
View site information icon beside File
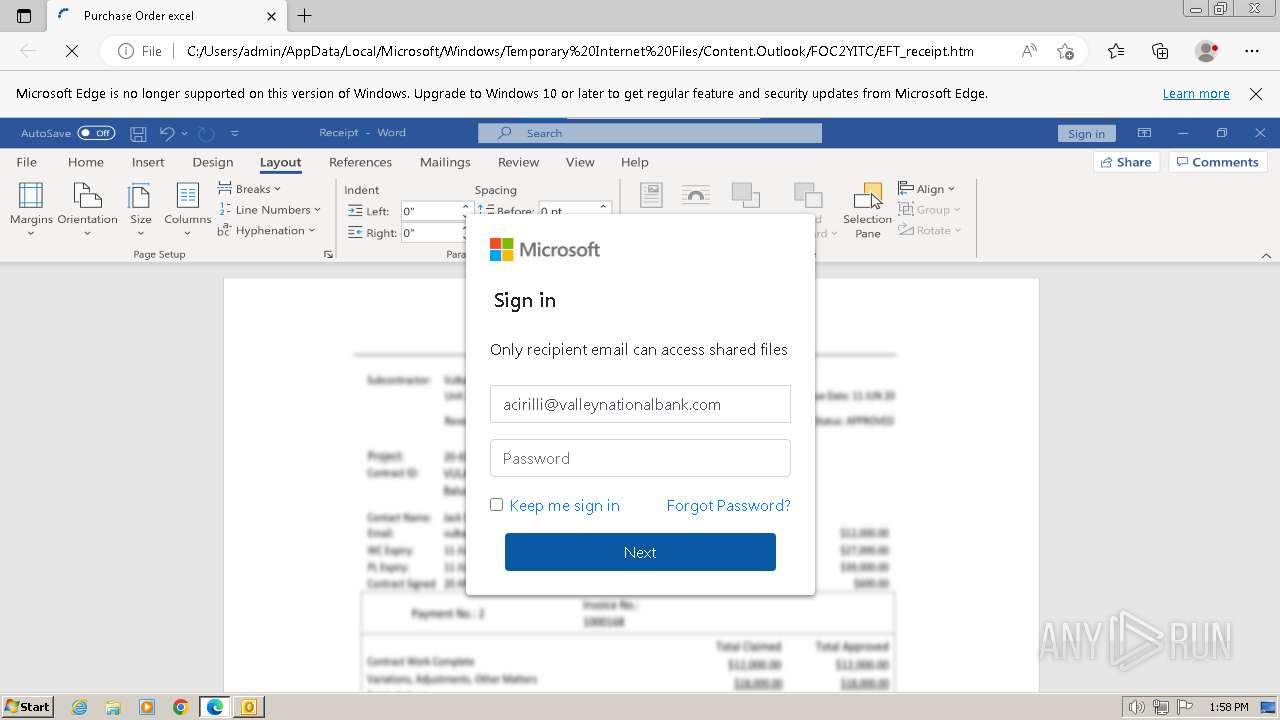coord(126,51)
